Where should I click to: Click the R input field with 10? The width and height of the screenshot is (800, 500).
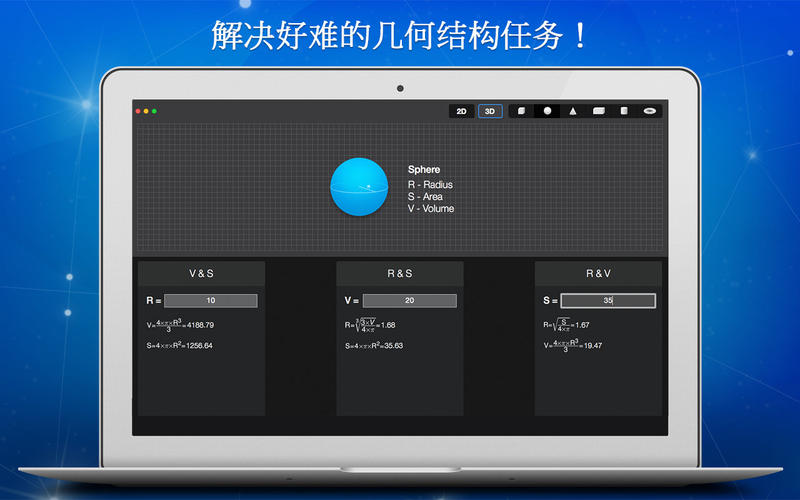coord(211,301)
